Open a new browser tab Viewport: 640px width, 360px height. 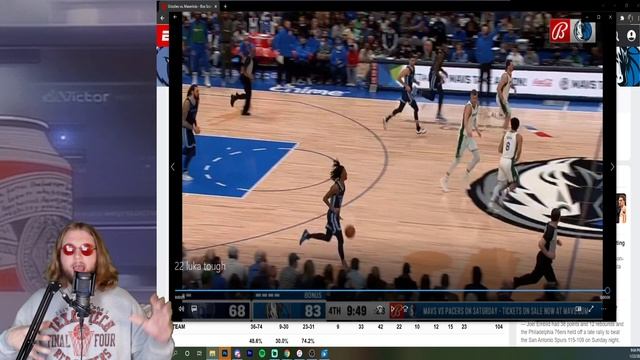[225, 7]
